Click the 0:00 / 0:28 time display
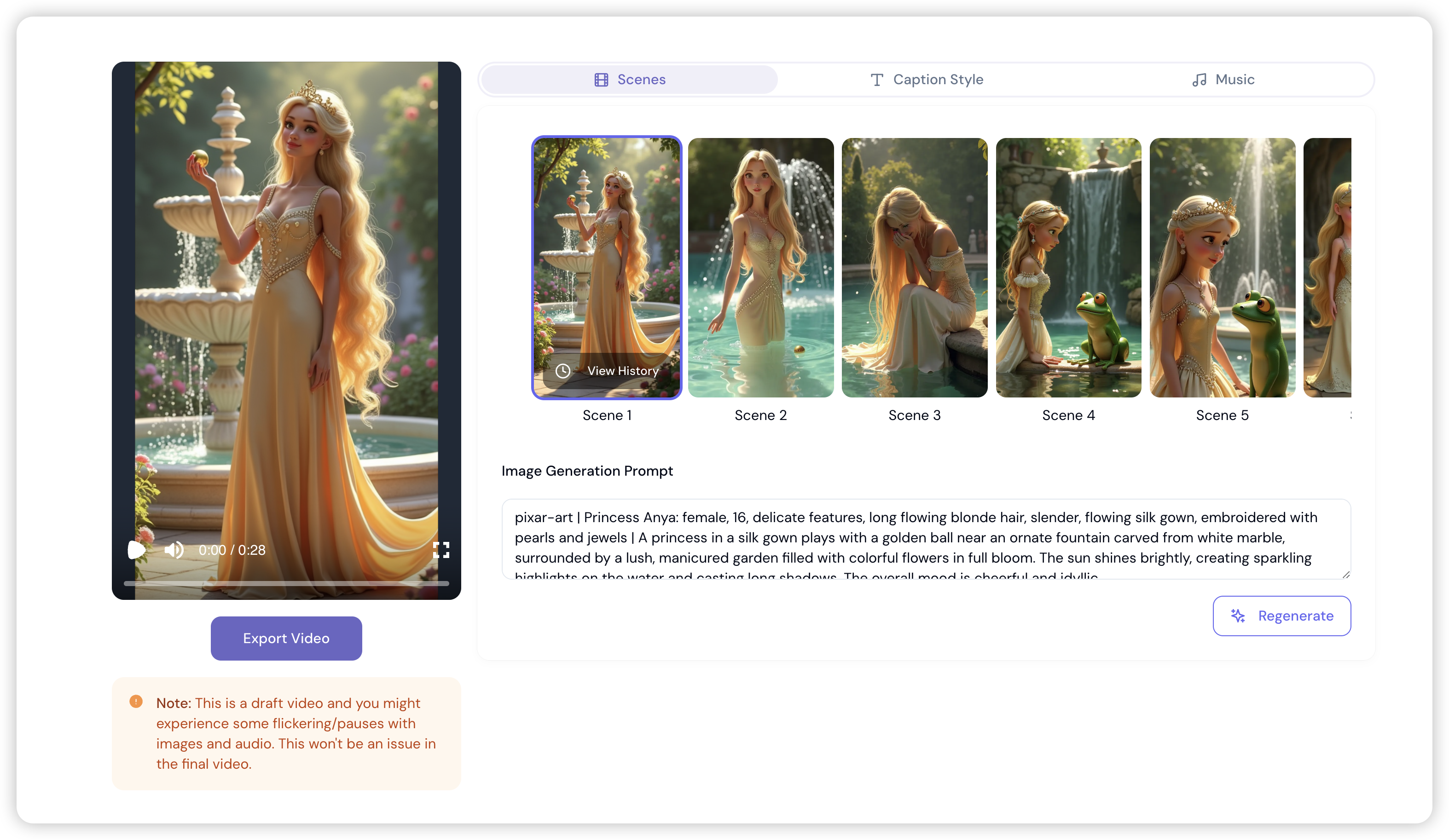Screen dimensions: 1449x840 tap(232, 550)
